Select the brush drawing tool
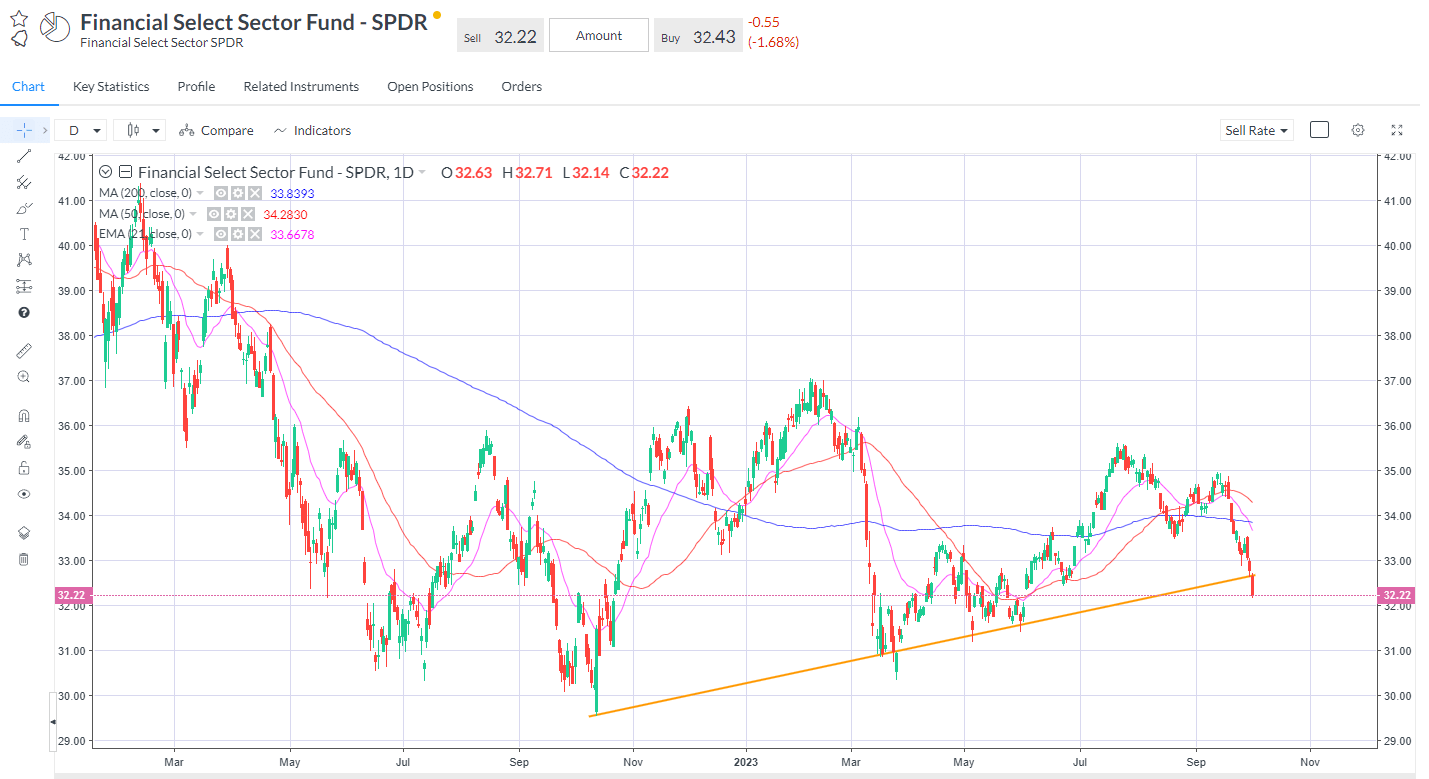Image resolution: width=1429 pixels, height=779 pixels. 24,207
